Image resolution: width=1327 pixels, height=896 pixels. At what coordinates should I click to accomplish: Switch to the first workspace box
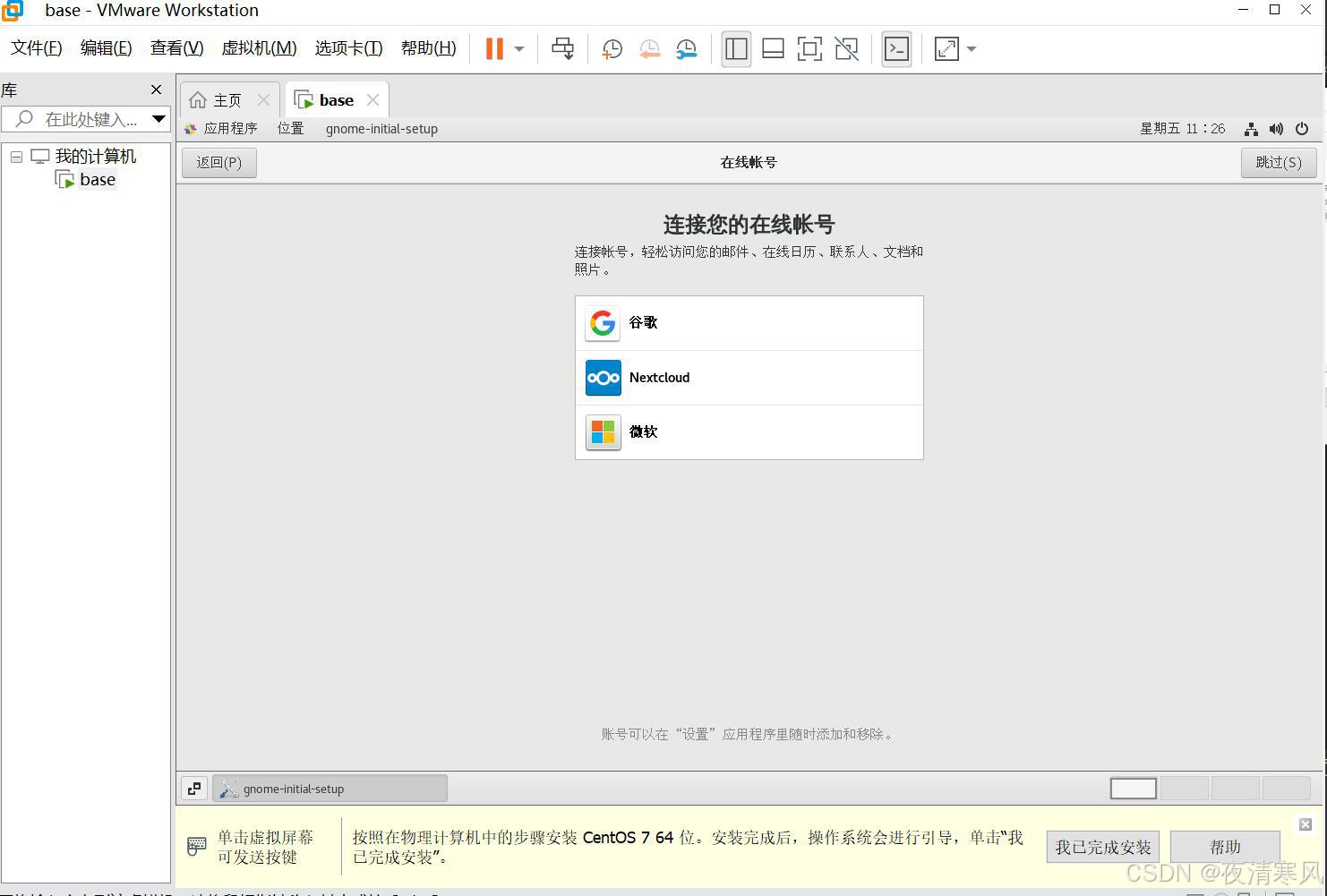1134,789
